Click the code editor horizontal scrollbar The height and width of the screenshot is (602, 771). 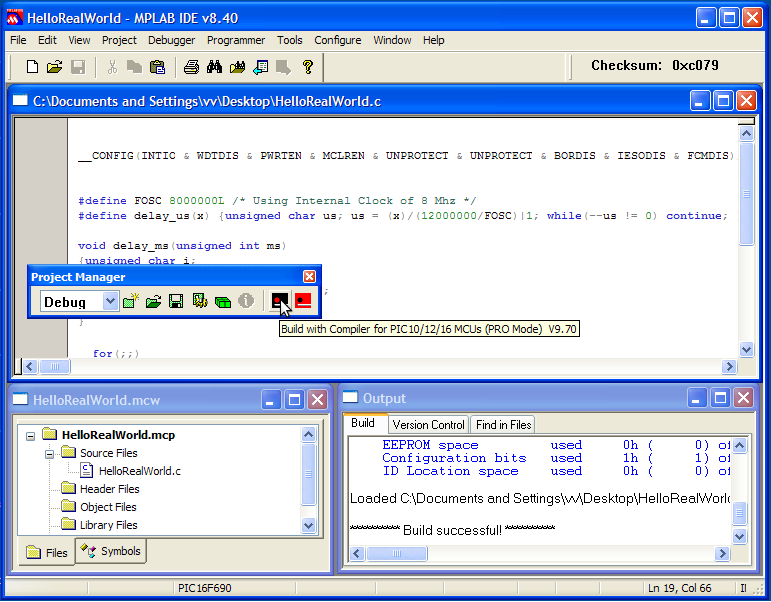(380, 367)
